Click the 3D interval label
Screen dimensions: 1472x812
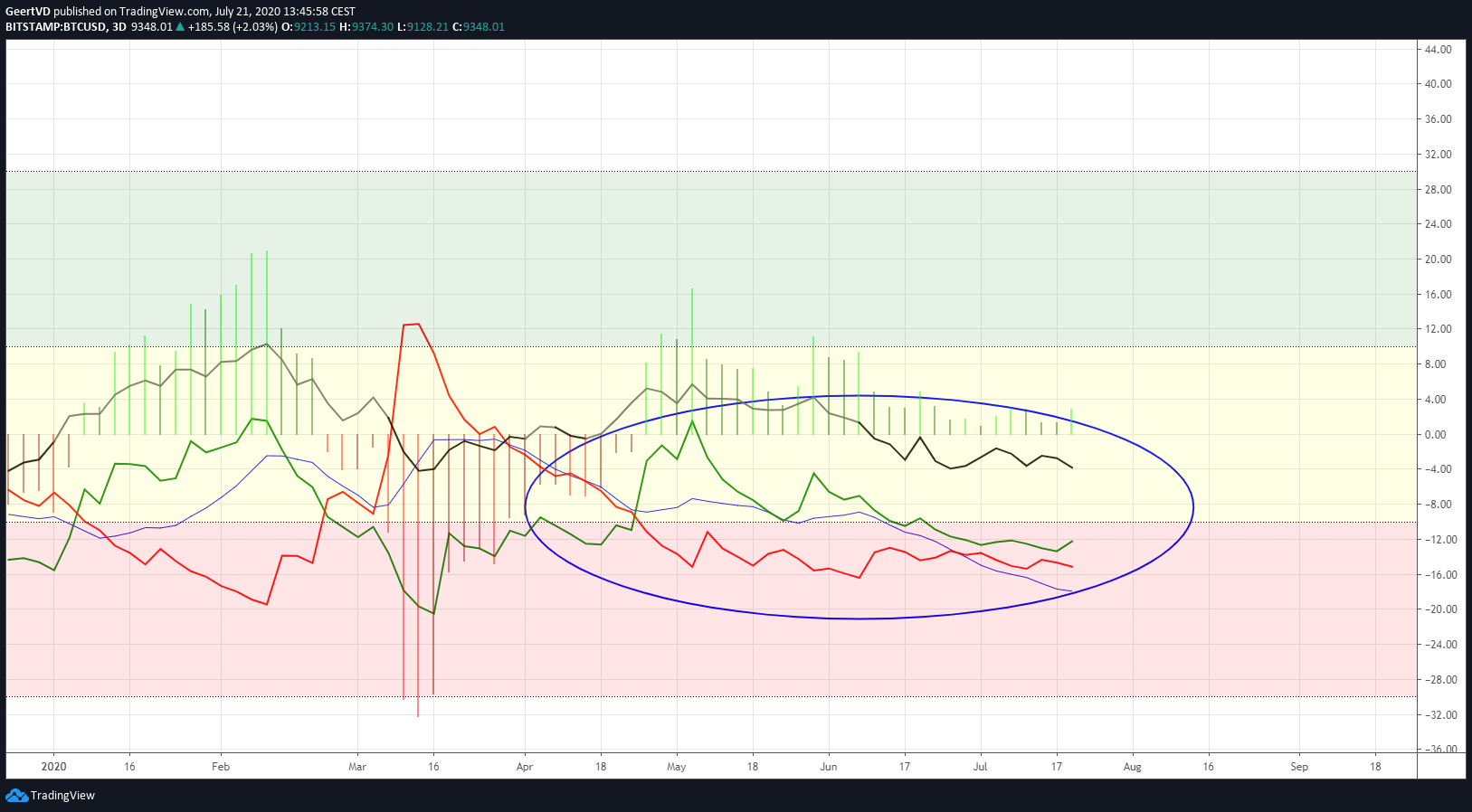click(119, 27)
